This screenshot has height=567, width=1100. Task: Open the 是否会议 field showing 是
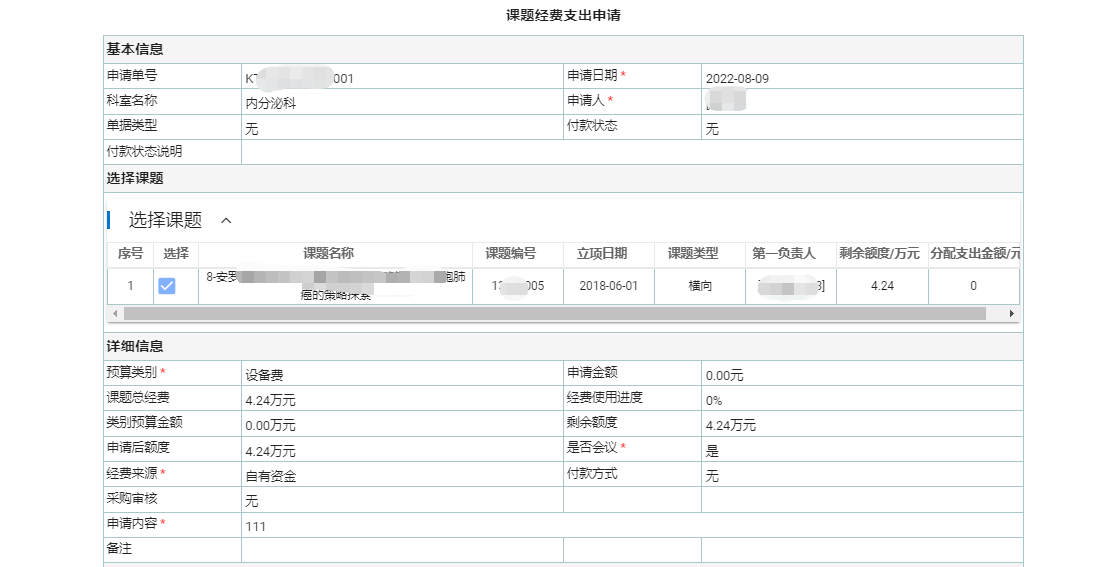860,451
